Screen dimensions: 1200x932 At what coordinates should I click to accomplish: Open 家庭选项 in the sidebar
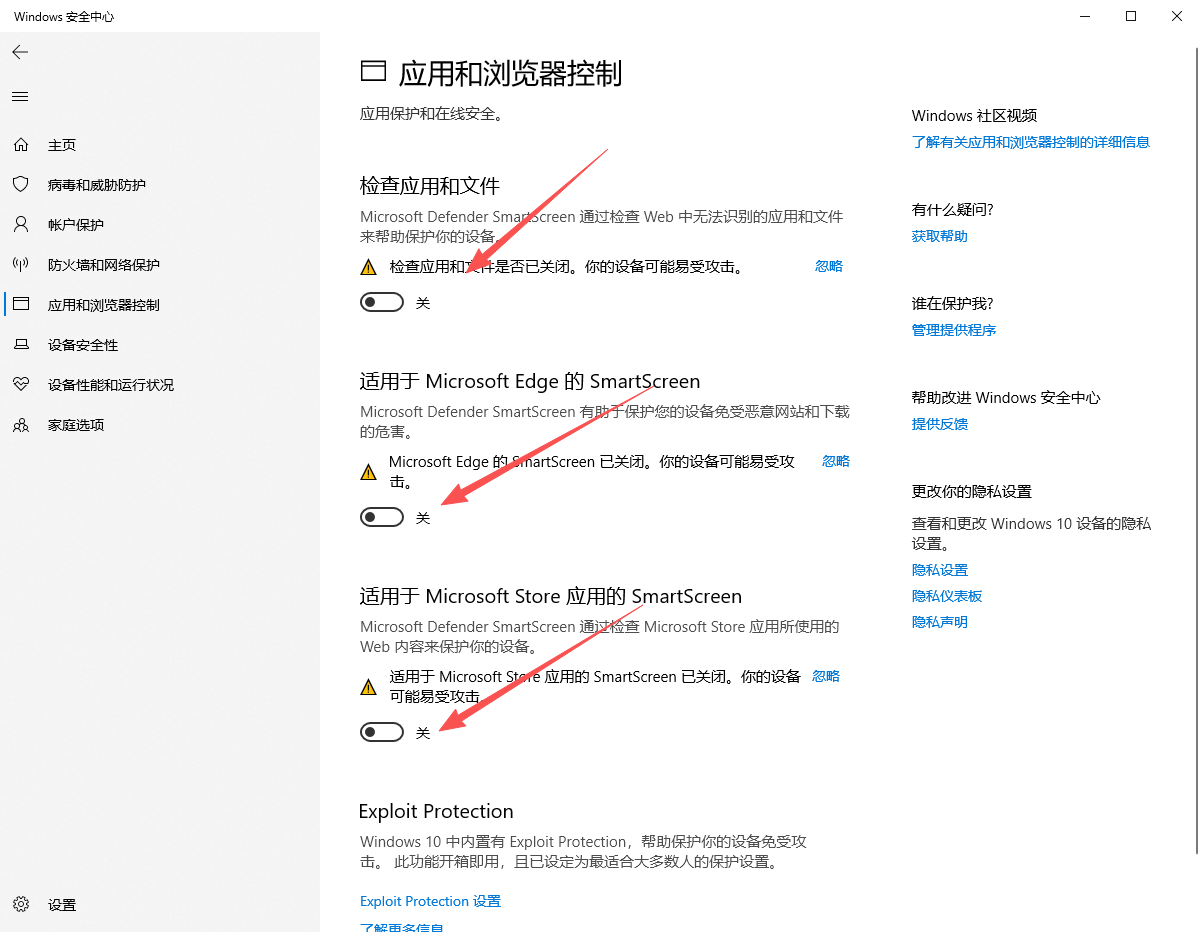[76, 425]
